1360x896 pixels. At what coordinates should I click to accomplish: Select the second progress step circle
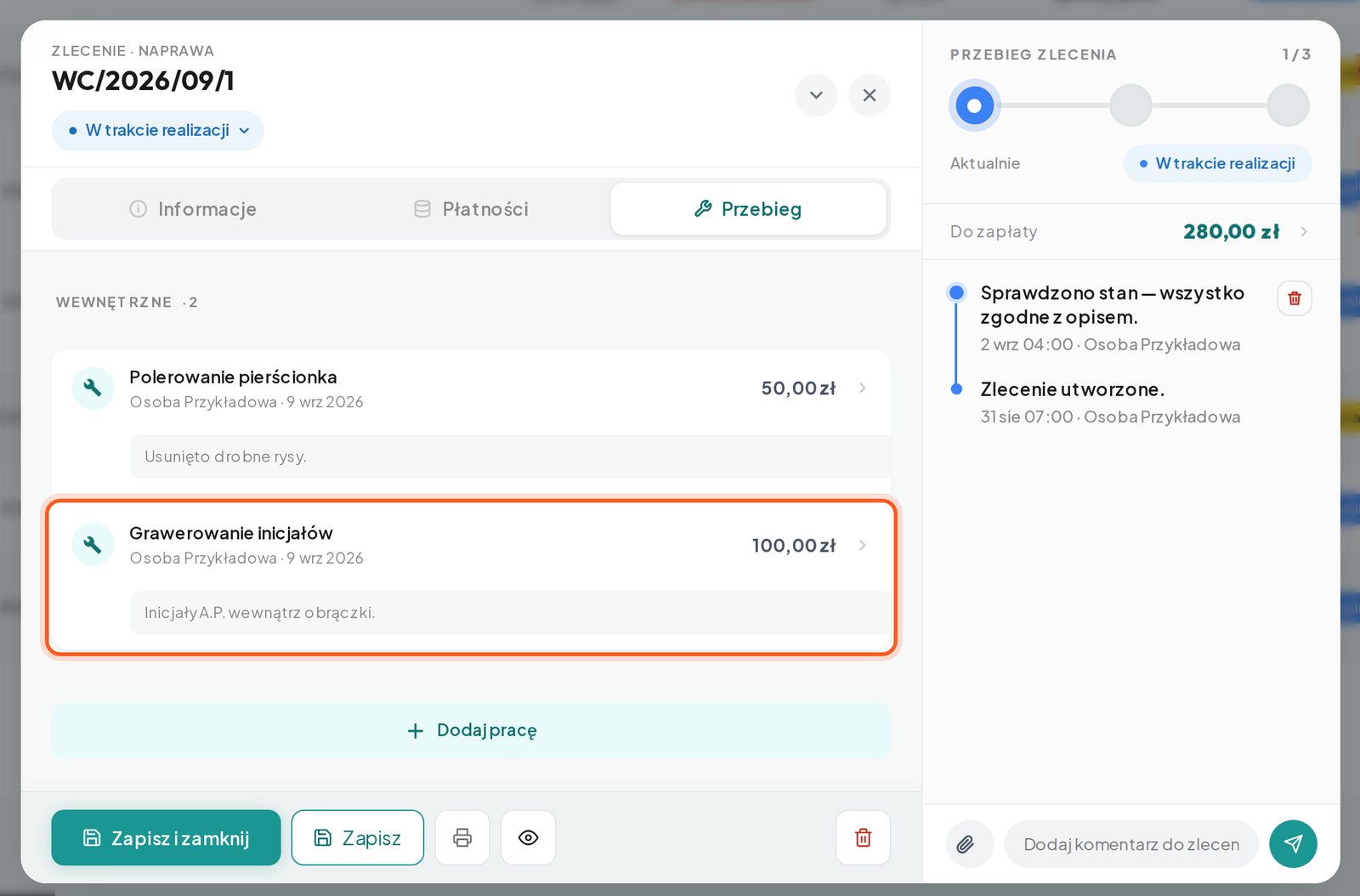click(1130, 105)
